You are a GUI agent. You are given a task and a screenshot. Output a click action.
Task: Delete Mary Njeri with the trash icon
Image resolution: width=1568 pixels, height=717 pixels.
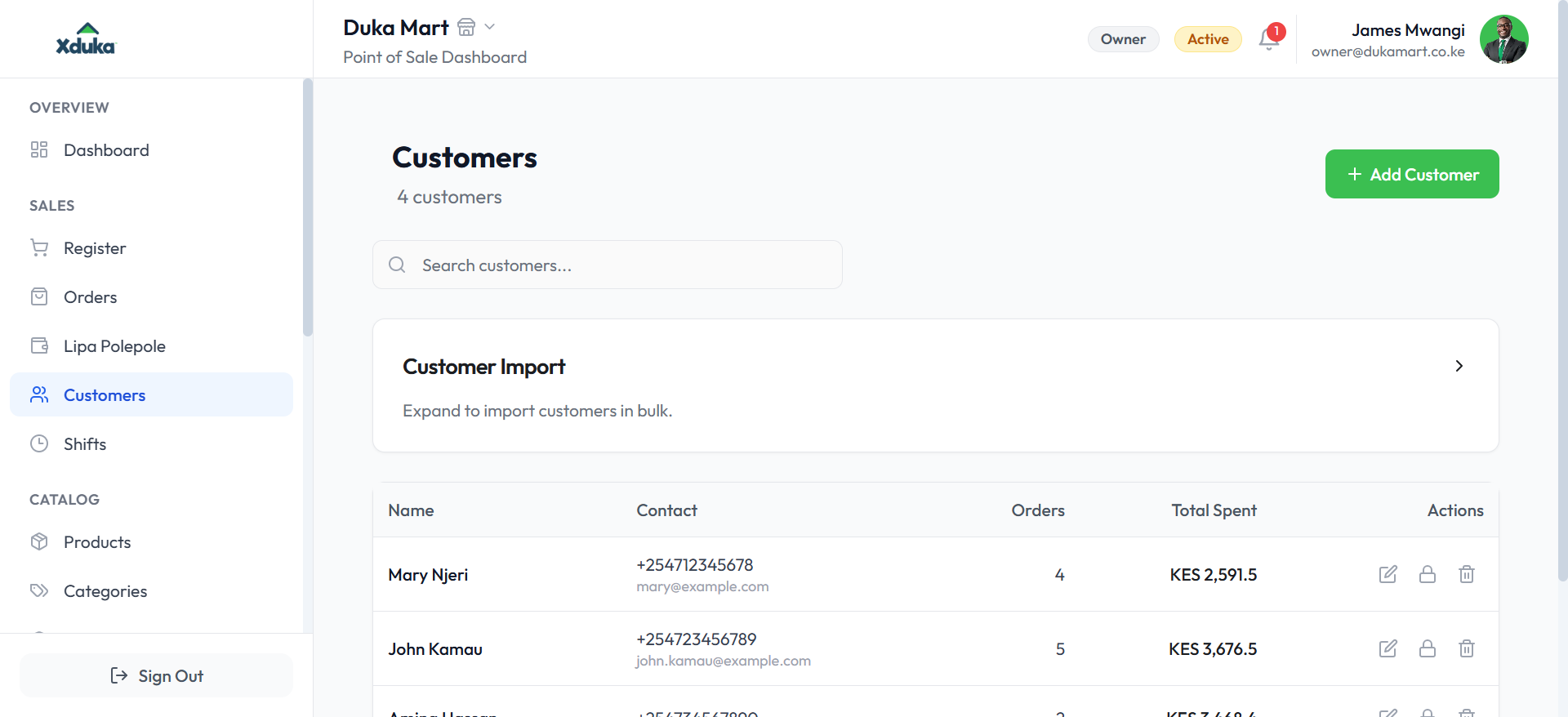click(x=1467, y=574)
